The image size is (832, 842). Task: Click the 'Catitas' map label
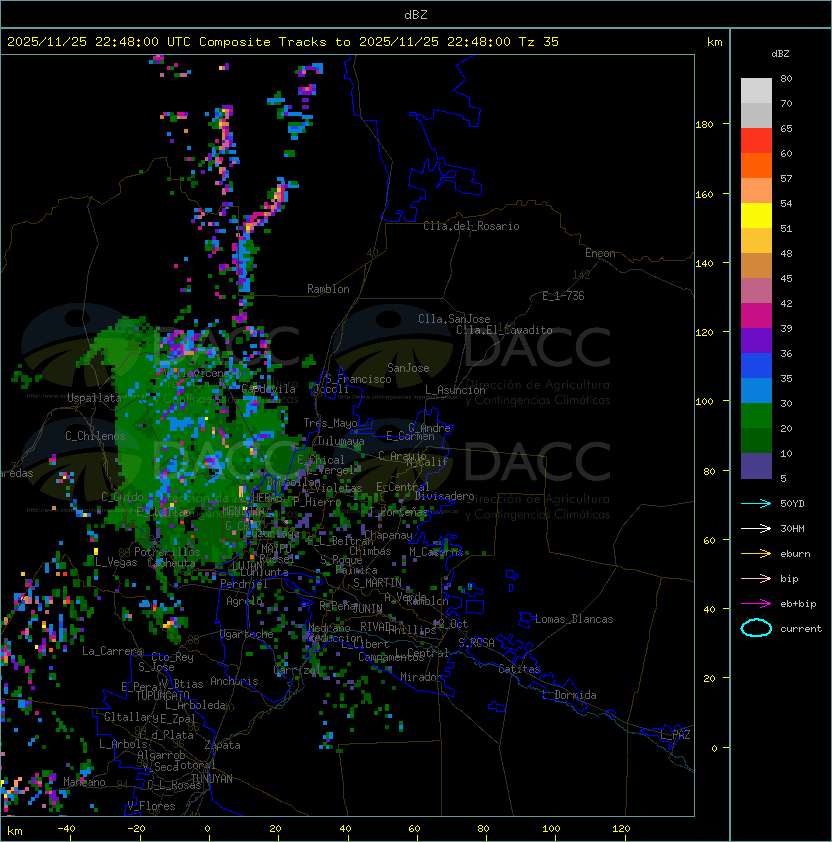pos(519,669)
